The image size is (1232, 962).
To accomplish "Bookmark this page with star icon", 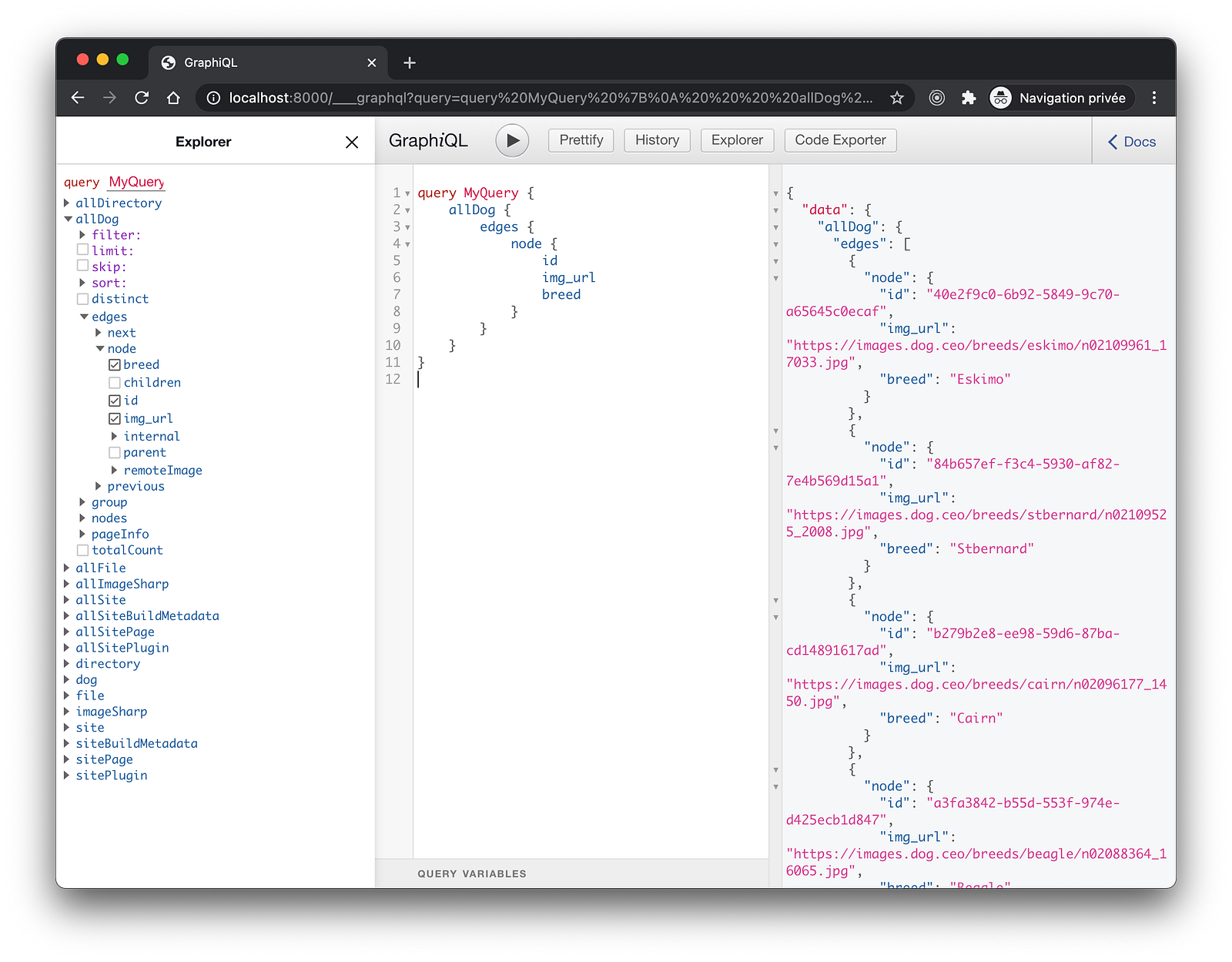I will pos(897,98).
